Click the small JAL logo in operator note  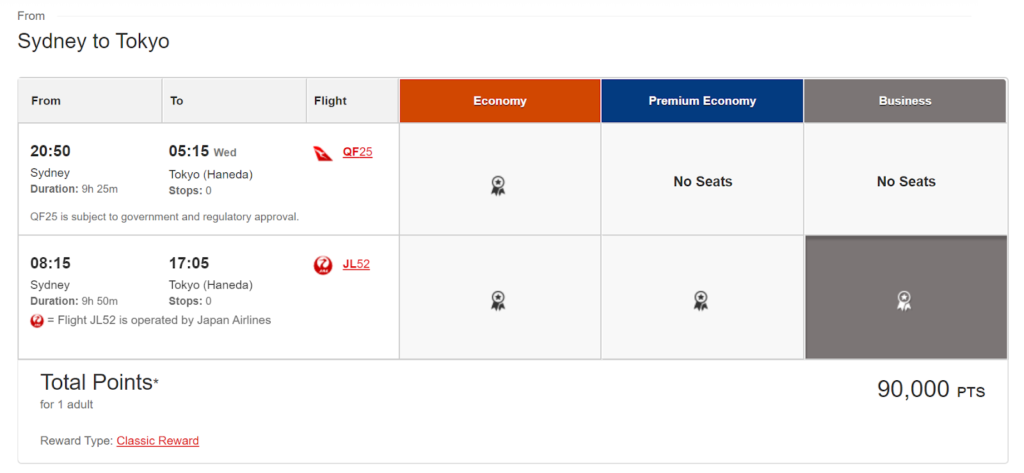point(37,321)
